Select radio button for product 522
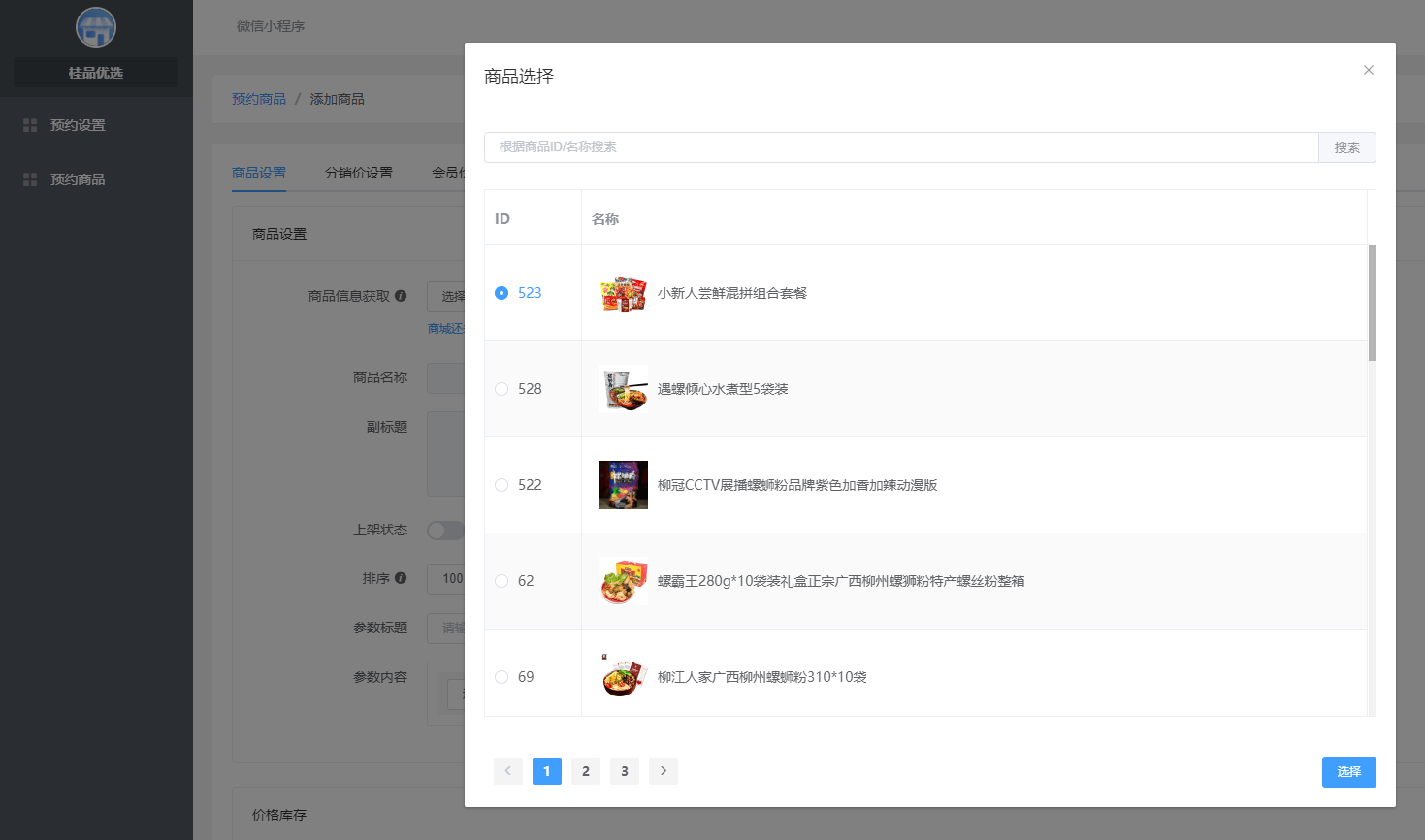This screenshot has height=840, width=1425. point(502,485)
